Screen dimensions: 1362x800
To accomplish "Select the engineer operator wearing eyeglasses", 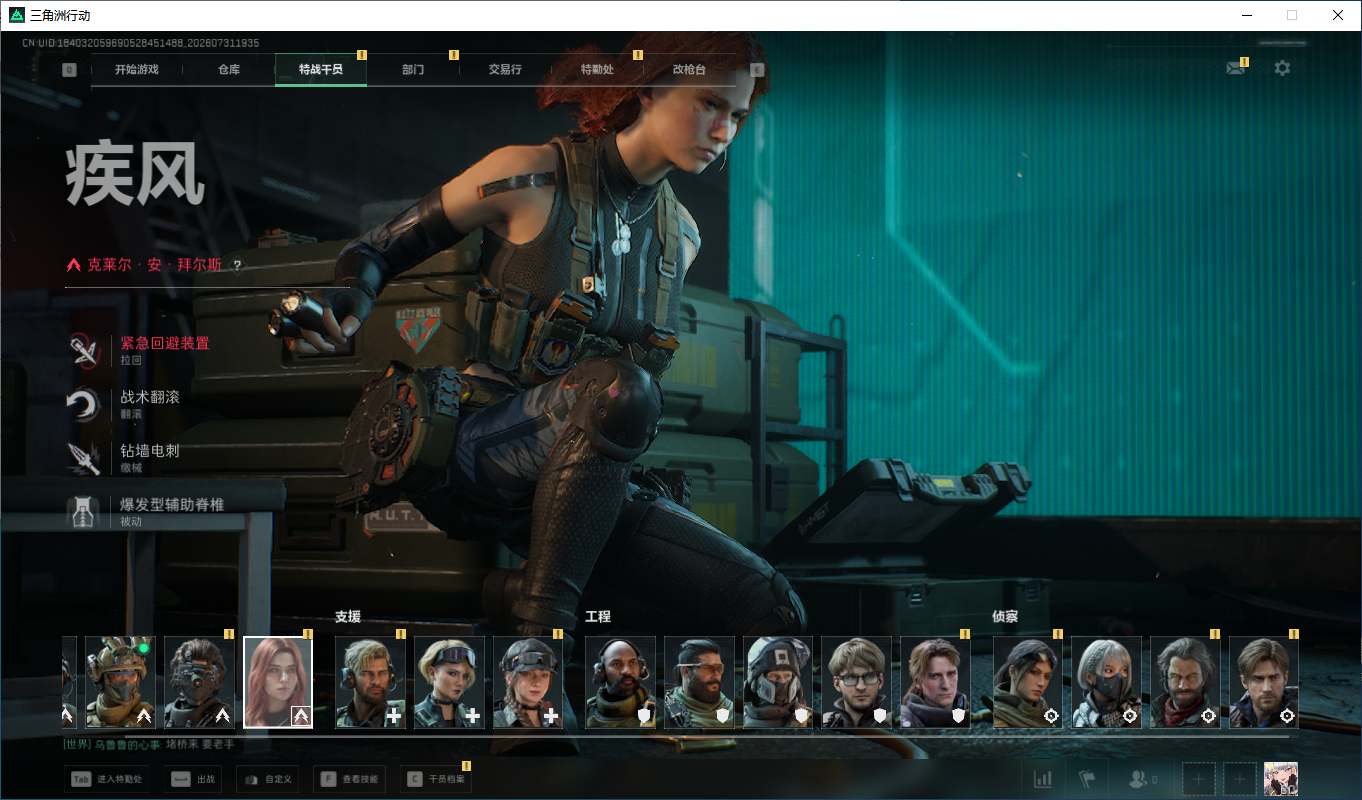I will pos(857,682).
